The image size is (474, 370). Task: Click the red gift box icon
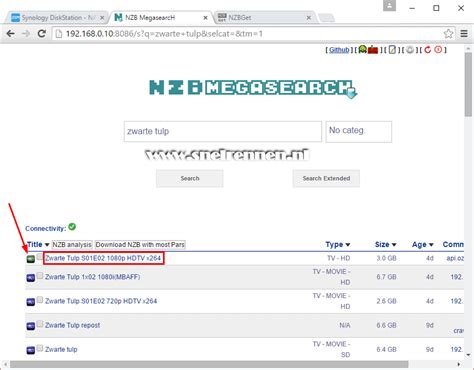[373, 50]
